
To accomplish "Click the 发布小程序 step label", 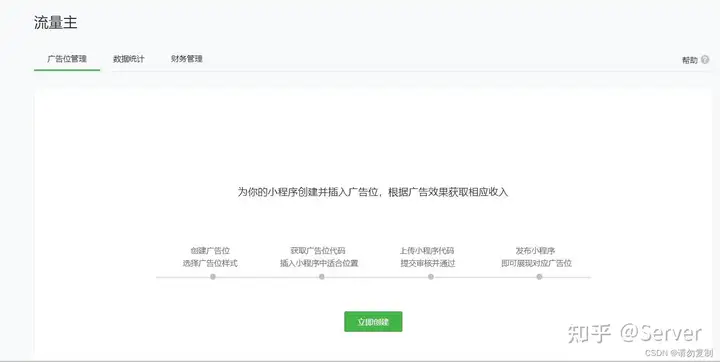I will point(535,250).
